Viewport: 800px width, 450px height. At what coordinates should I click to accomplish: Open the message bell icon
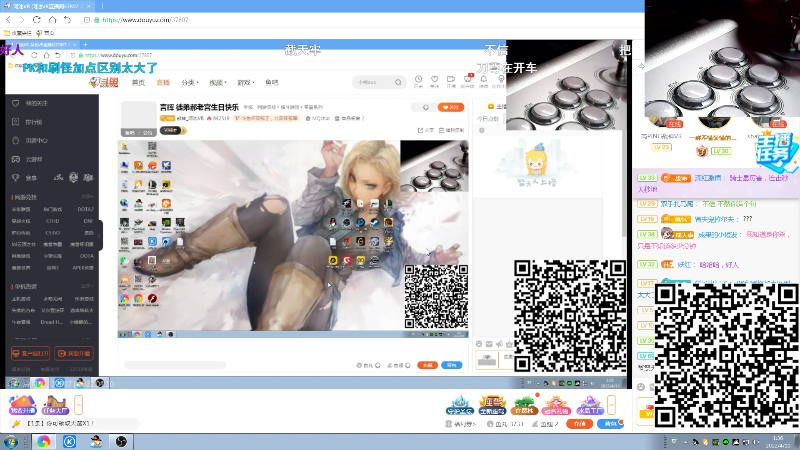[x=484, y=81]
